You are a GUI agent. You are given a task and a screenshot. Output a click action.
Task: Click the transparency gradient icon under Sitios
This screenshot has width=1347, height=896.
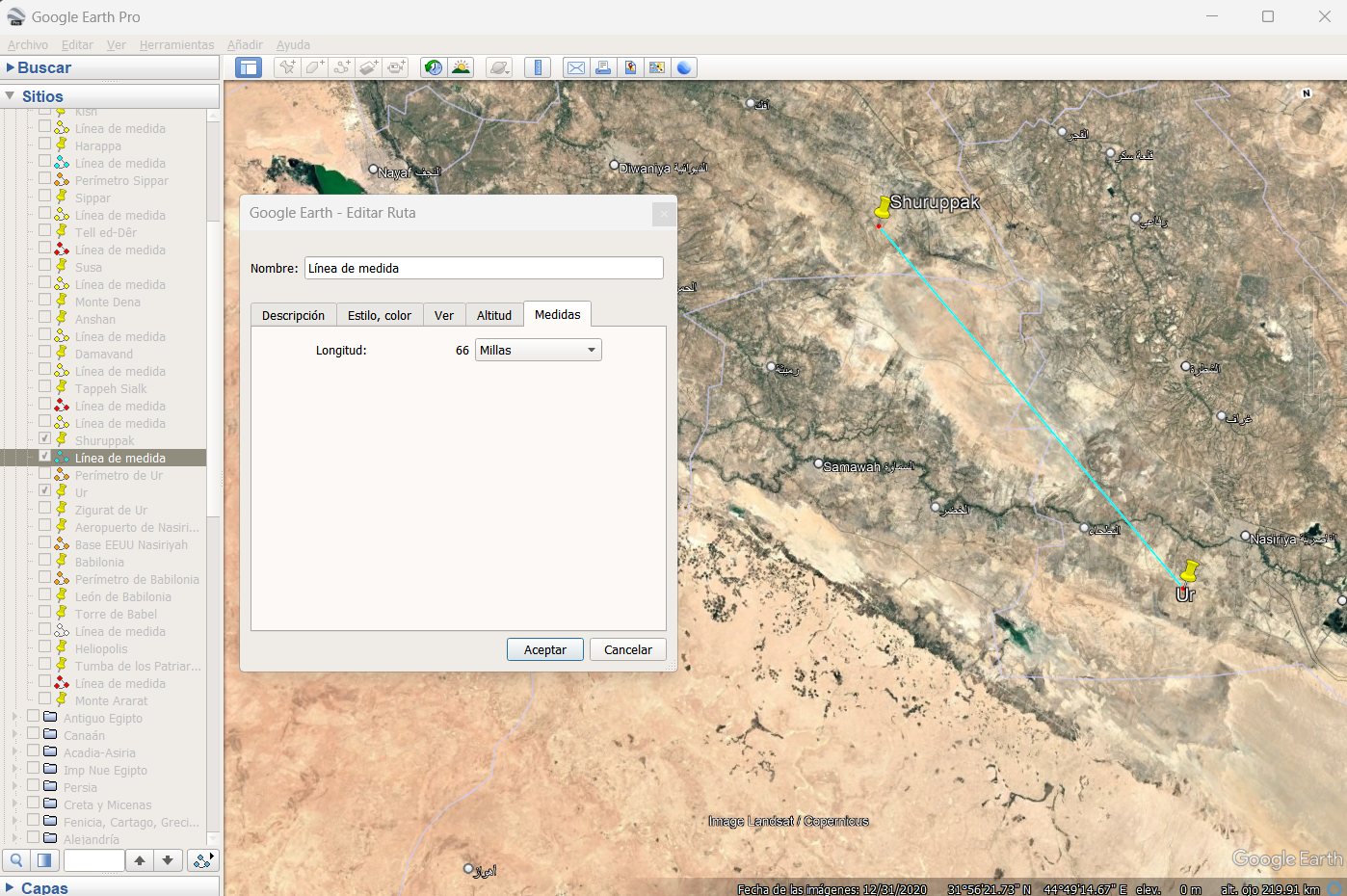point(43,860)
